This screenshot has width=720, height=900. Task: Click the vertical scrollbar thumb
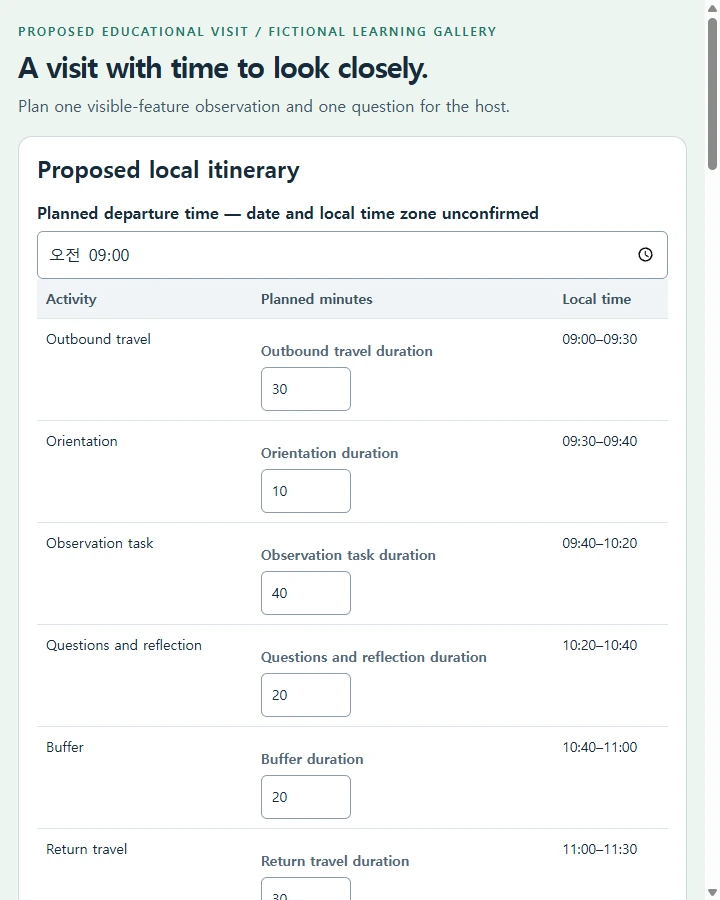[x=713, y=94]
